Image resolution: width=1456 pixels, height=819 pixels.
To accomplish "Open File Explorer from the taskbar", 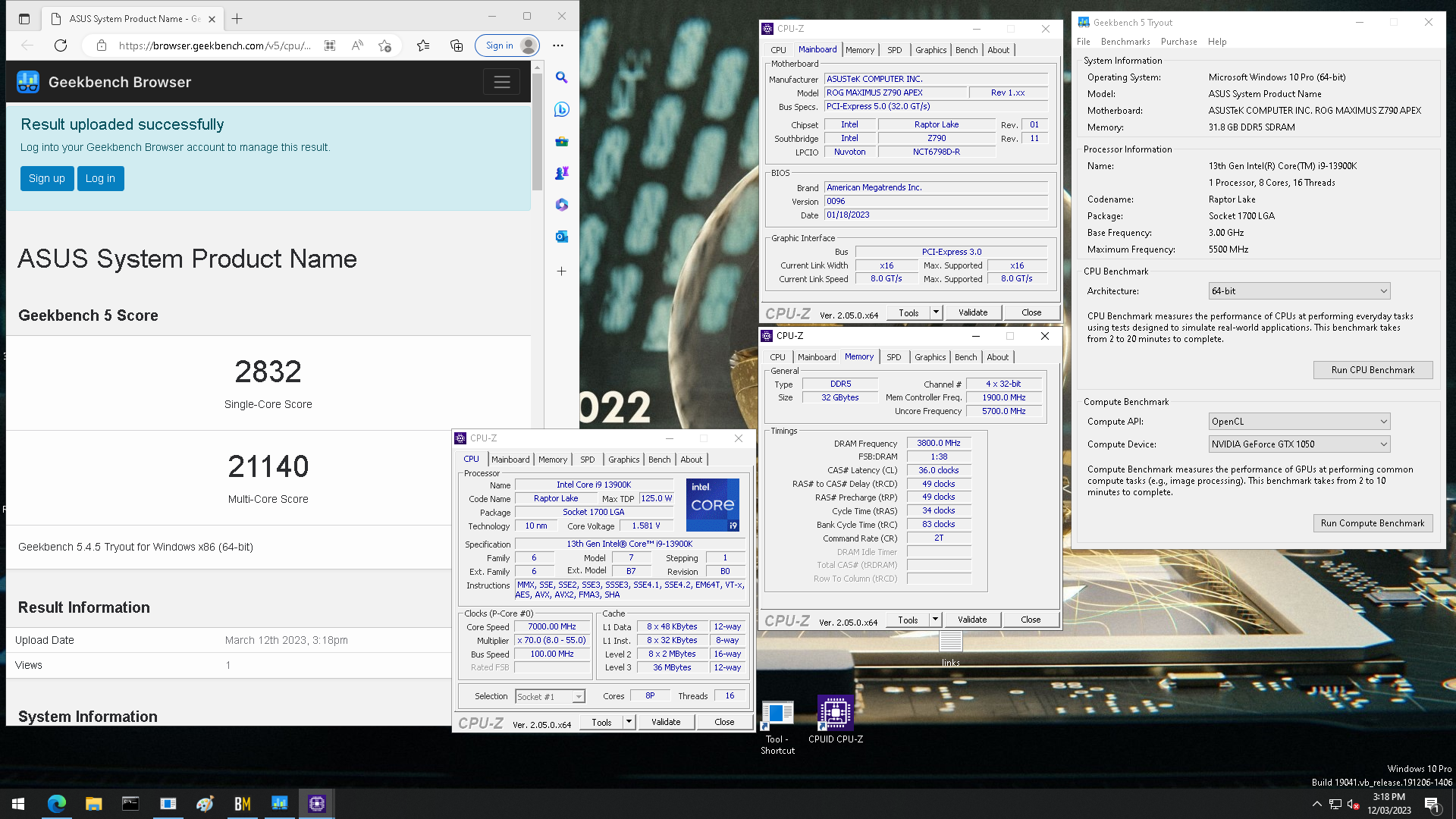I will pyautogui.click(x=93, y=803).
